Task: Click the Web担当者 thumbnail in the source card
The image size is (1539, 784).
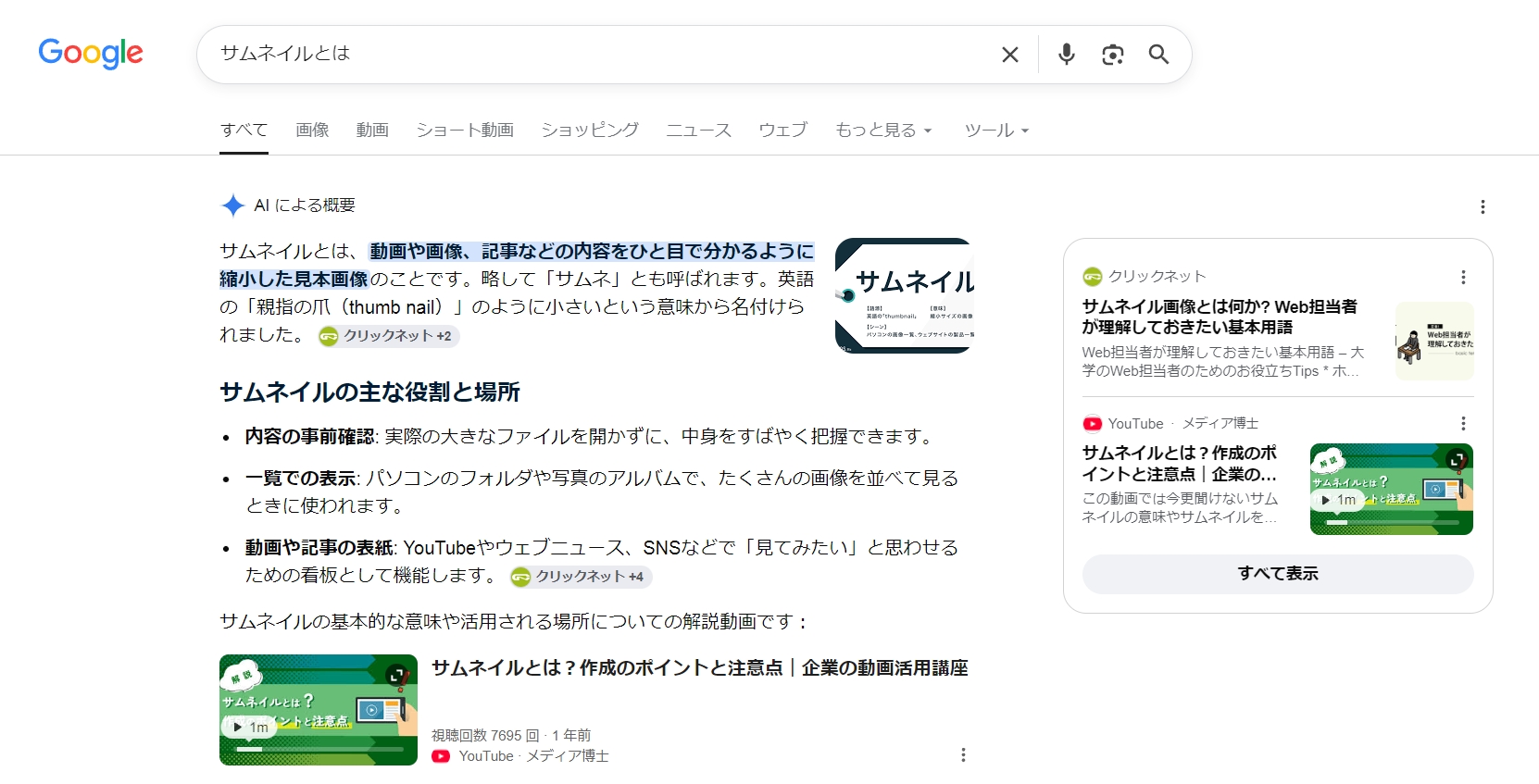Action: [1434, 341]
